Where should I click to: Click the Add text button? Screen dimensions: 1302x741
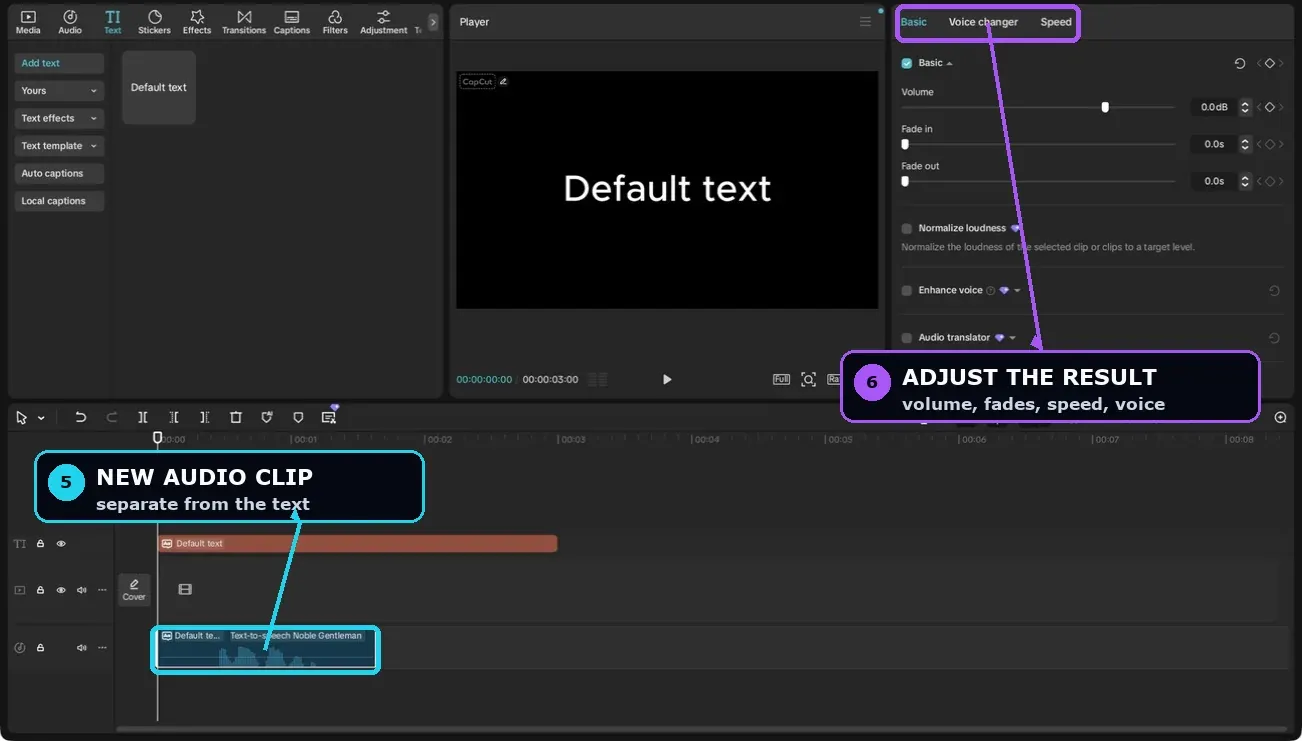(59, 63)
